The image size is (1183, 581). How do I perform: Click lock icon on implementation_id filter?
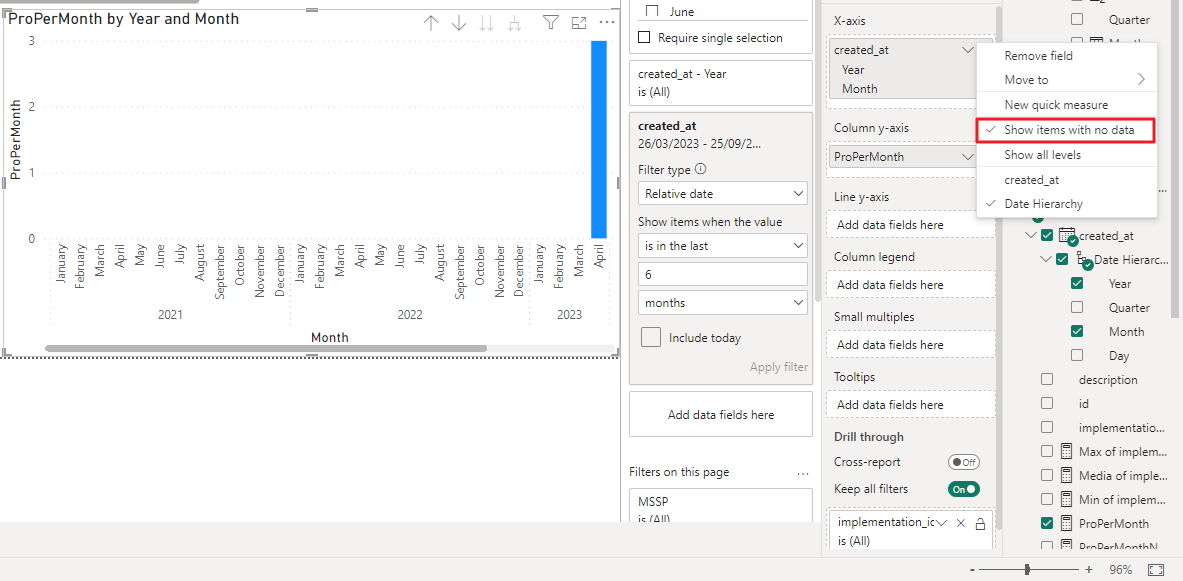point(981,524)
